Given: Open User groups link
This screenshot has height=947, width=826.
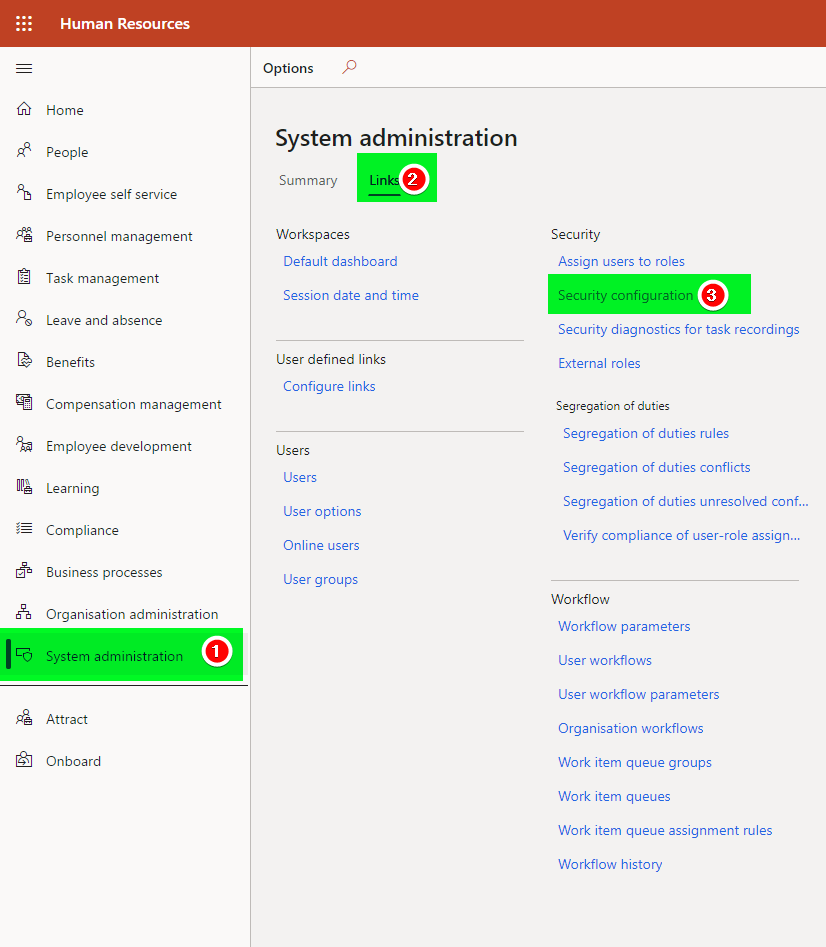Looking at the screenshot, I should [x=320, y=579].
